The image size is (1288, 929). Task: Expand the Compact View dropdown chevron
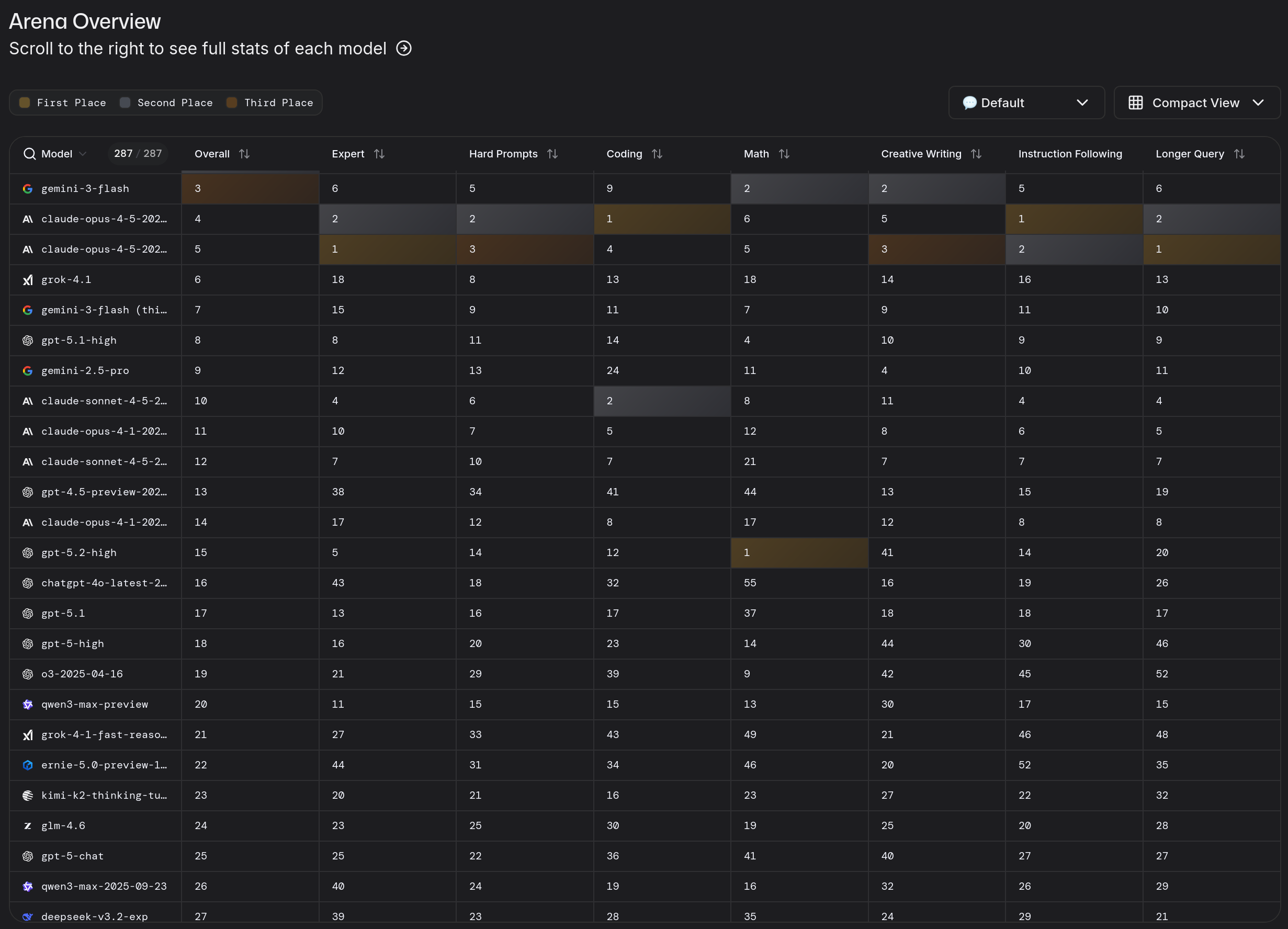pyautogui.click(x=1258, y=103)
